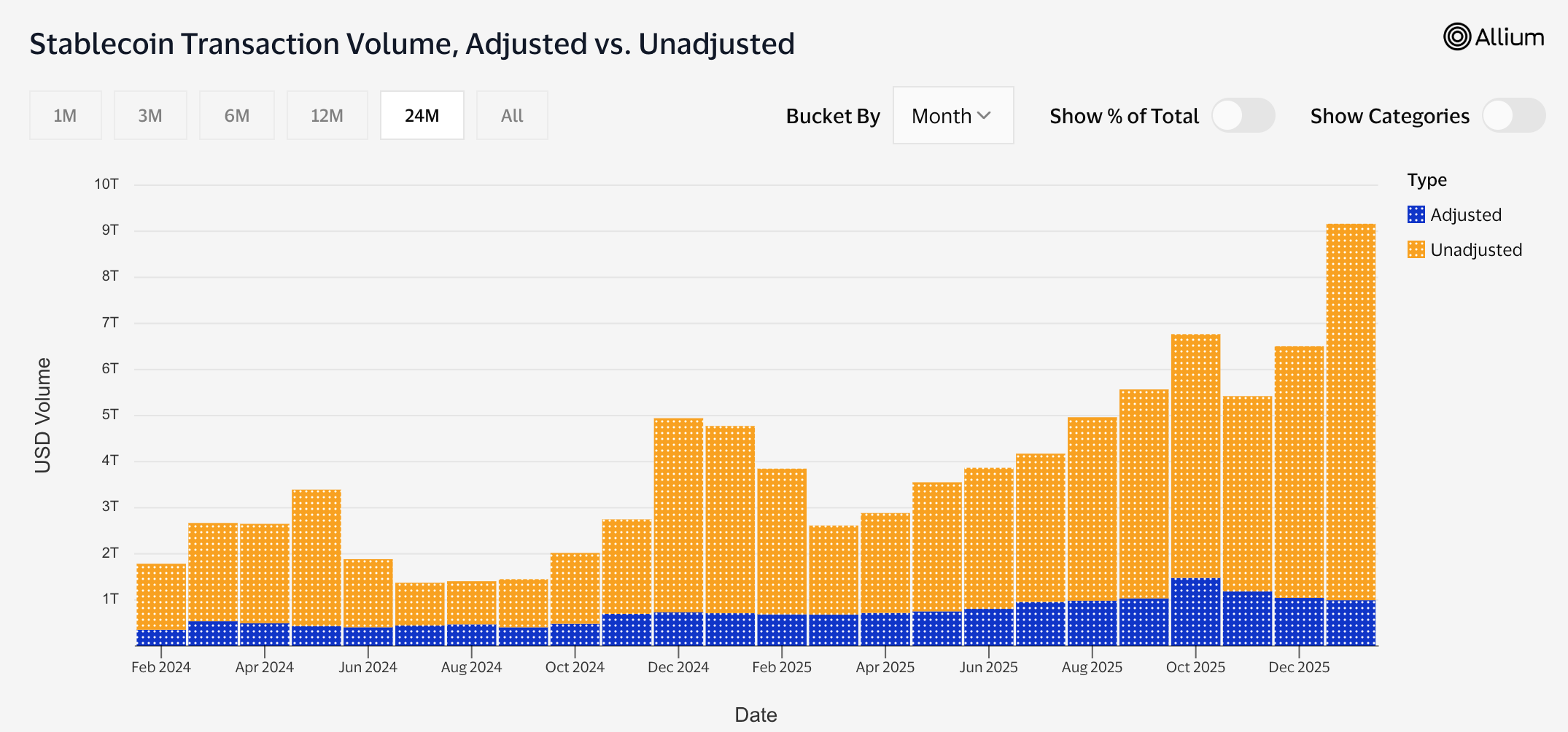Enable the Show Categories switch

1513,116
